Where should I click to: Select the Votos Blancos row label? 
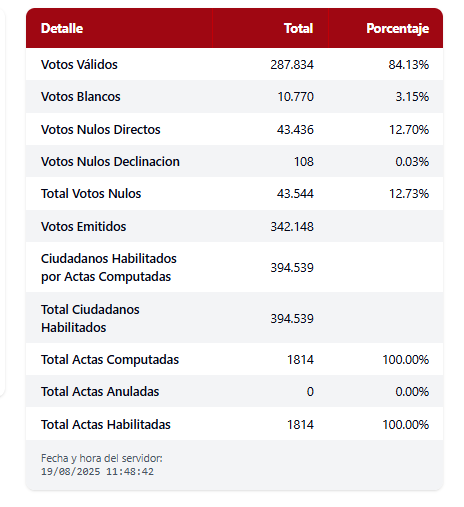coord(81,97)
